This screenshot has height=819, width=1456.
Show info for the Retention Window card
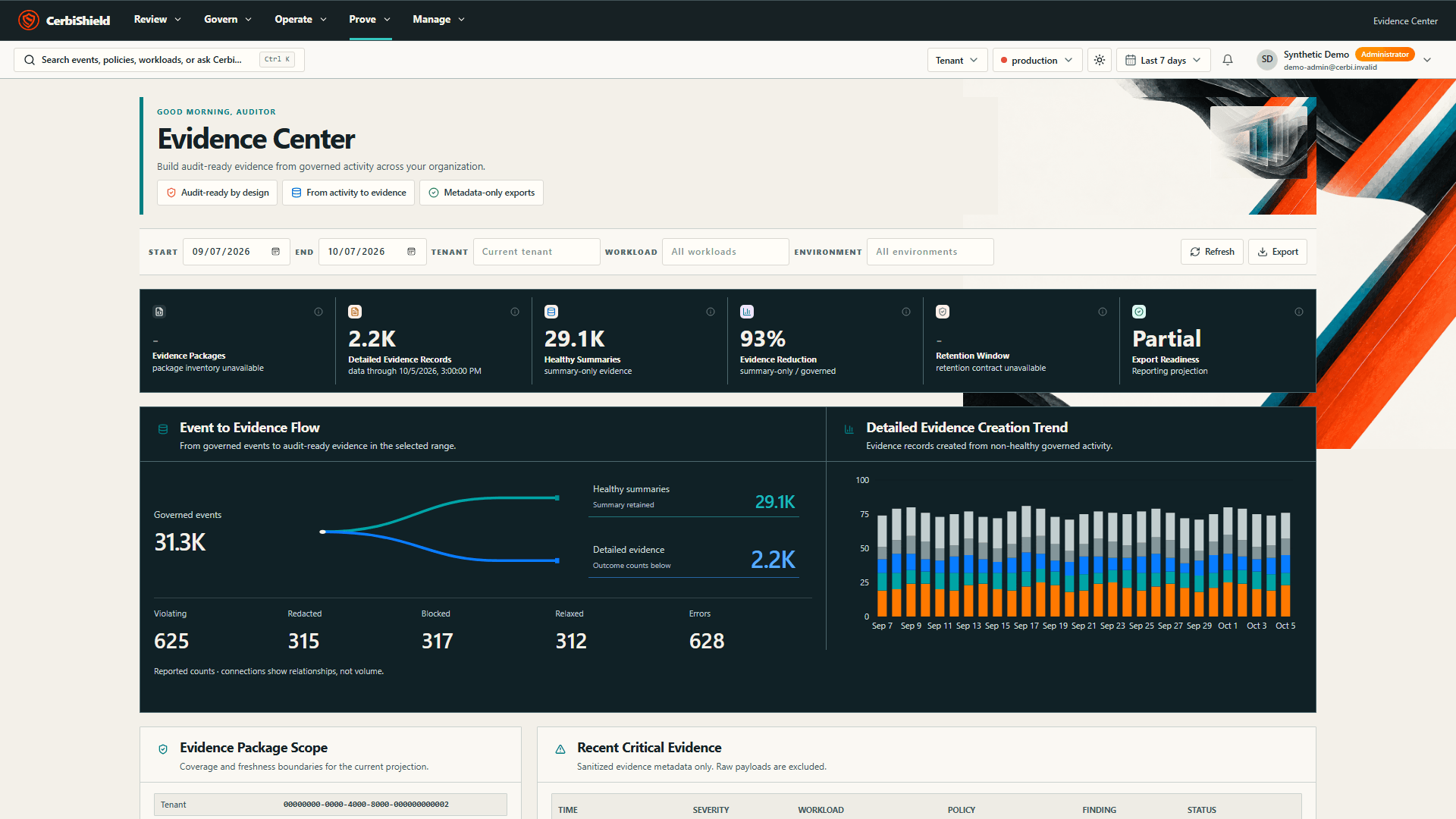point(1103,312)
